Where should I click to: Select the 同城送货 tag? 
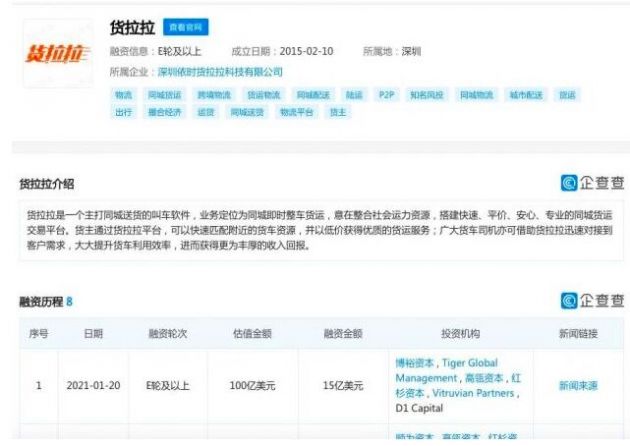click(x=247, y=112)
